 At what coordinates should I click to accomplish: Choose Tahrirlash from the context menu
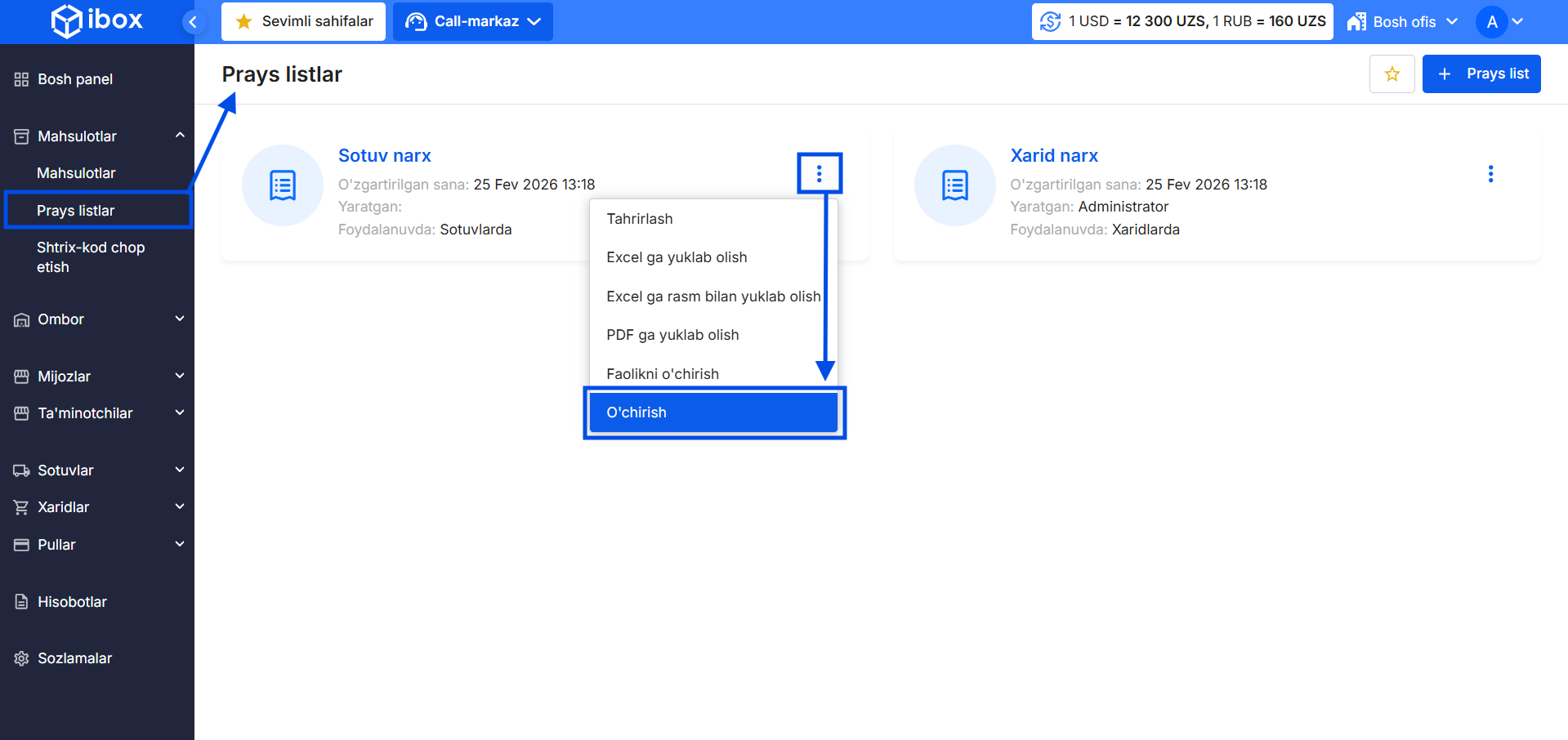point(640,219)
